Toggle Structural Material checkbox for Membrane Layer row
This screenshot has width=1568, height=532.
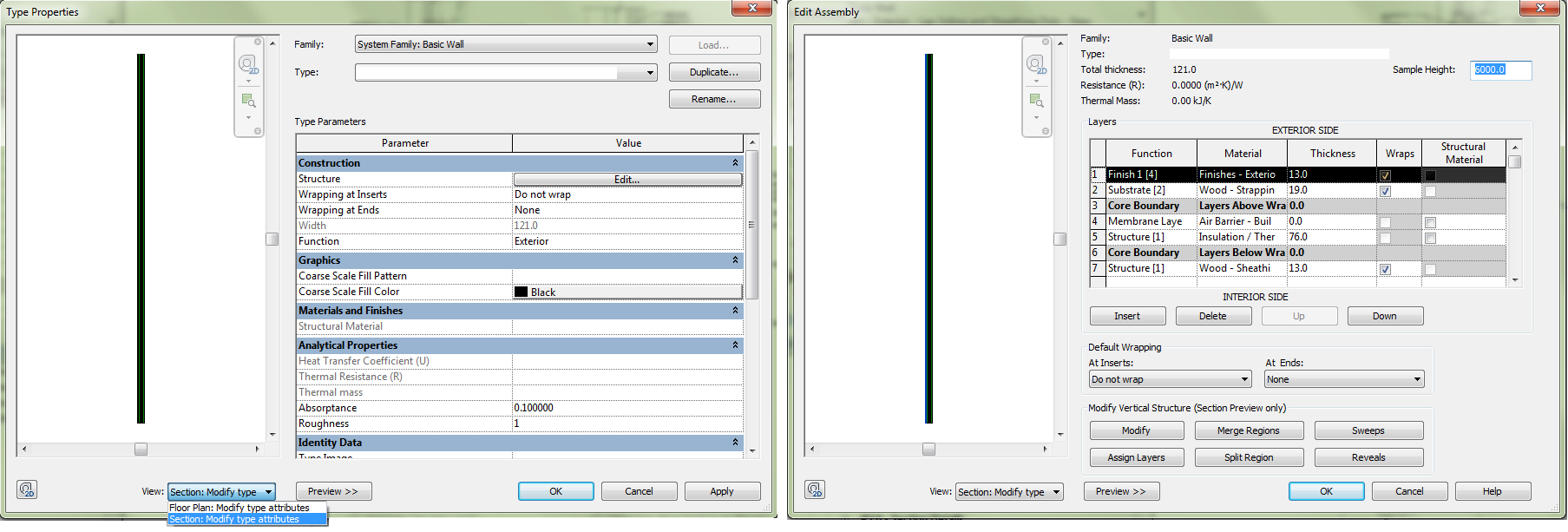point(1430,222)
